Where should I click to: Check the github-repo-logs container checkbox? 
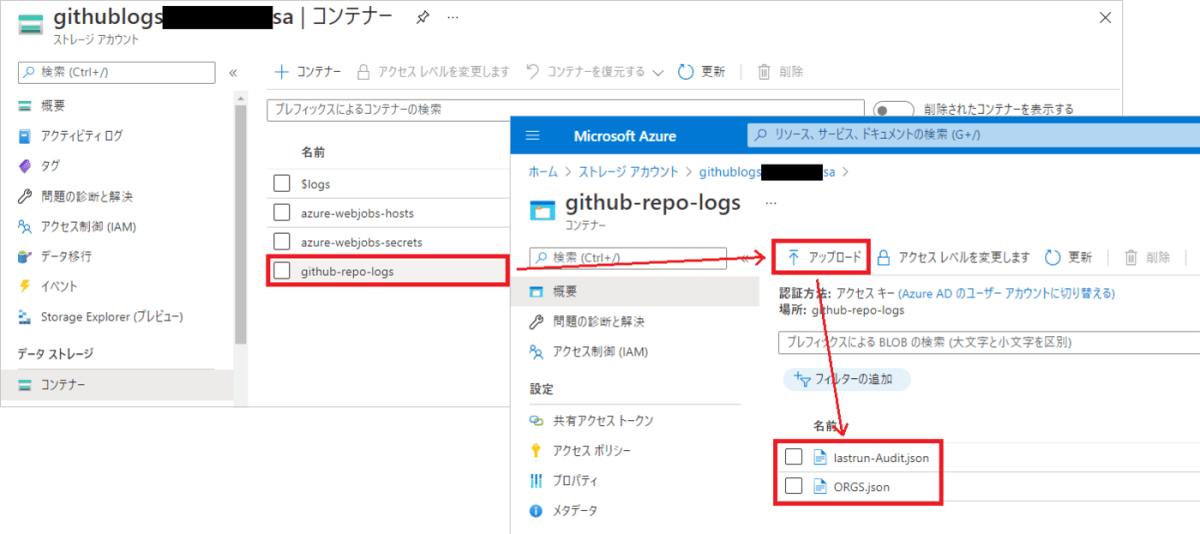282,271
